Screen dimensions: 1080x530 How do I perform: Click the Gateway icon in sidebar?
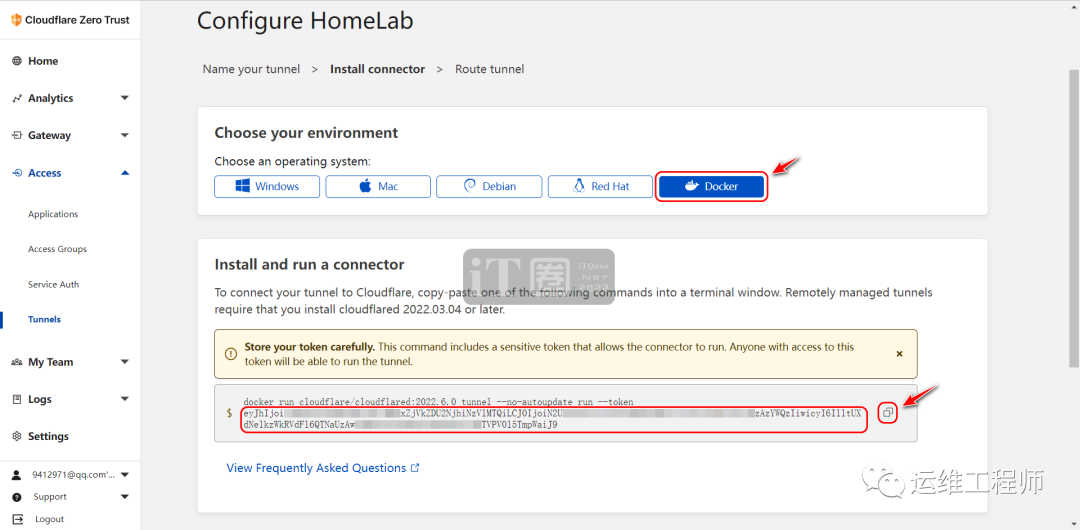point(17,136)
